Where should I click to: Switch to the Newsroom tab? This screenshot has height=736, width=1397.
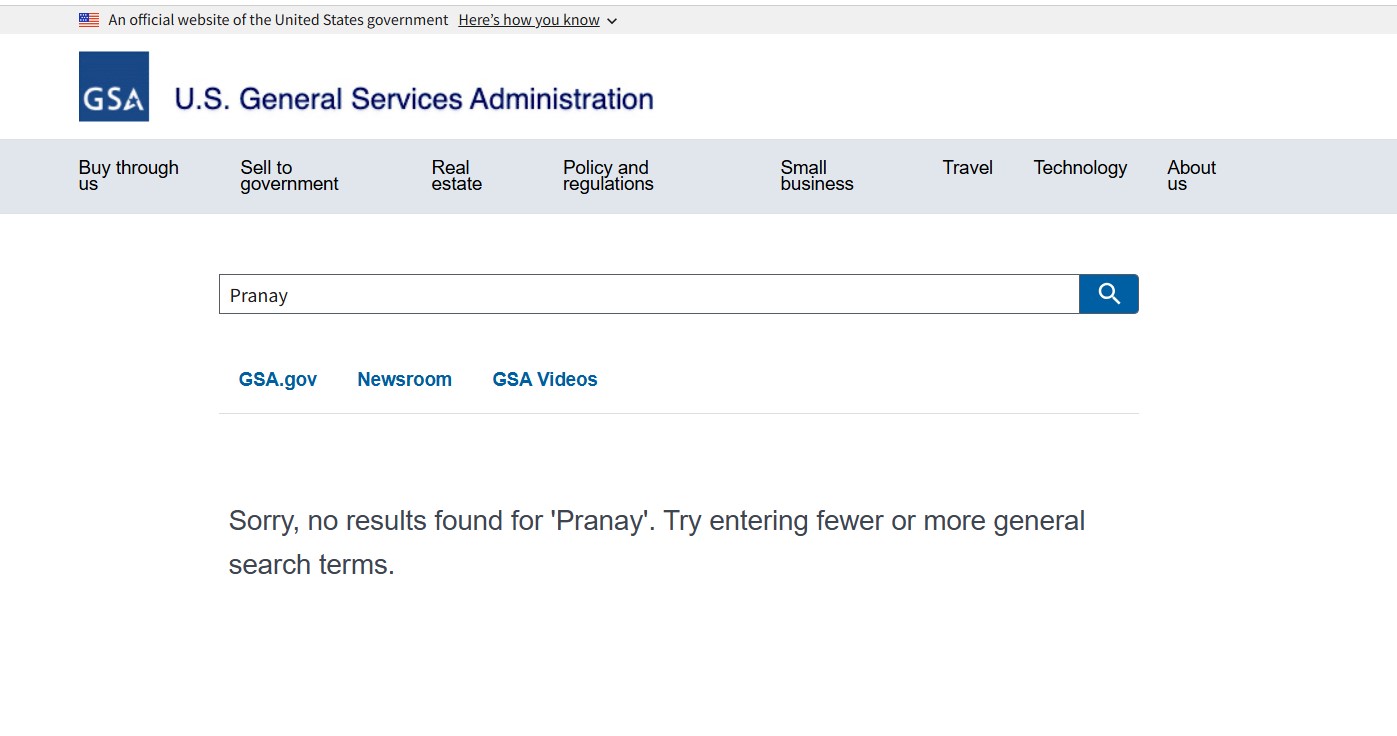[x=404, y=379]
